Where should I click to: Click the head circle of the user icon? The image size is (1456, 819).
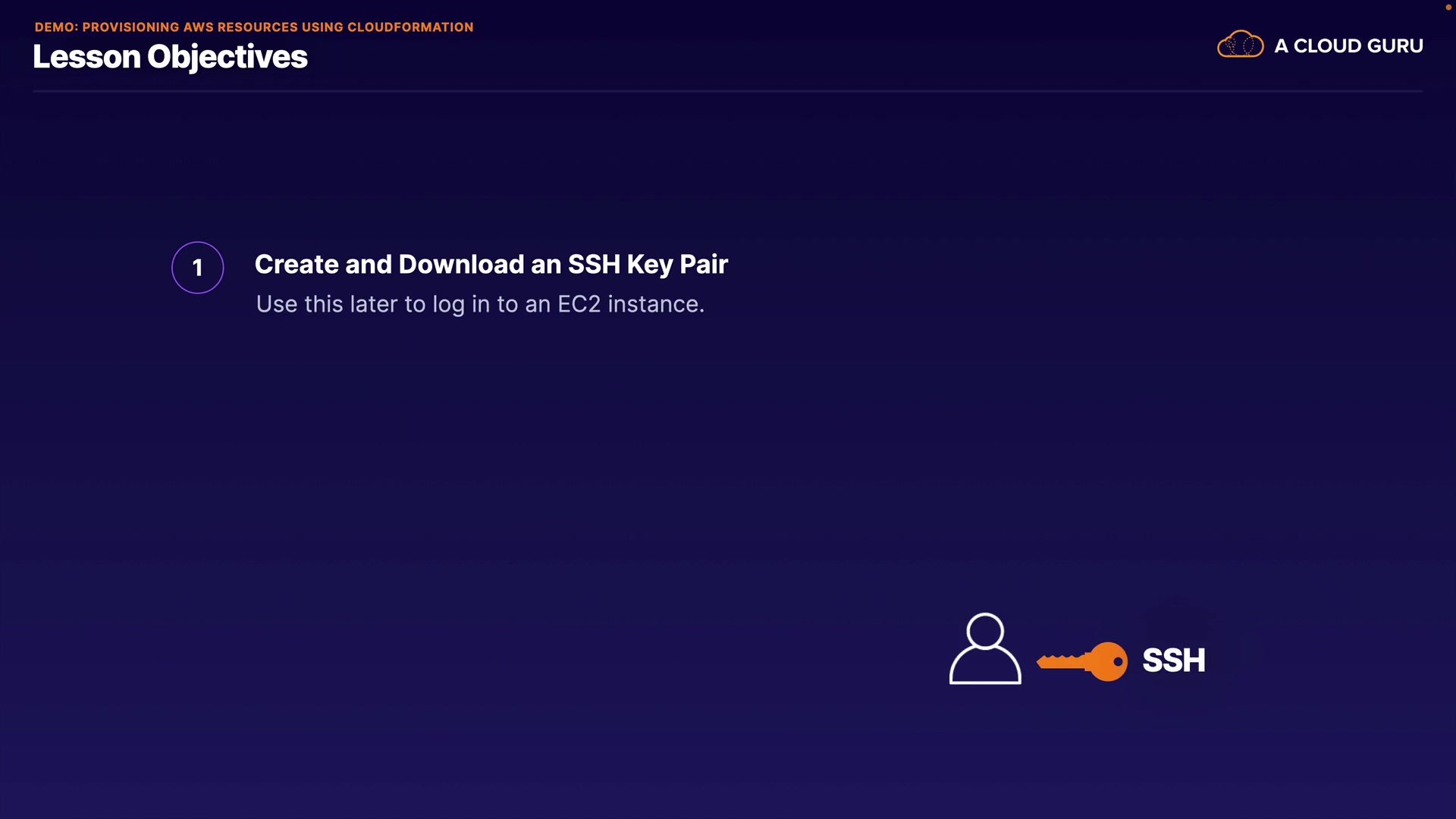coord(985,631)
